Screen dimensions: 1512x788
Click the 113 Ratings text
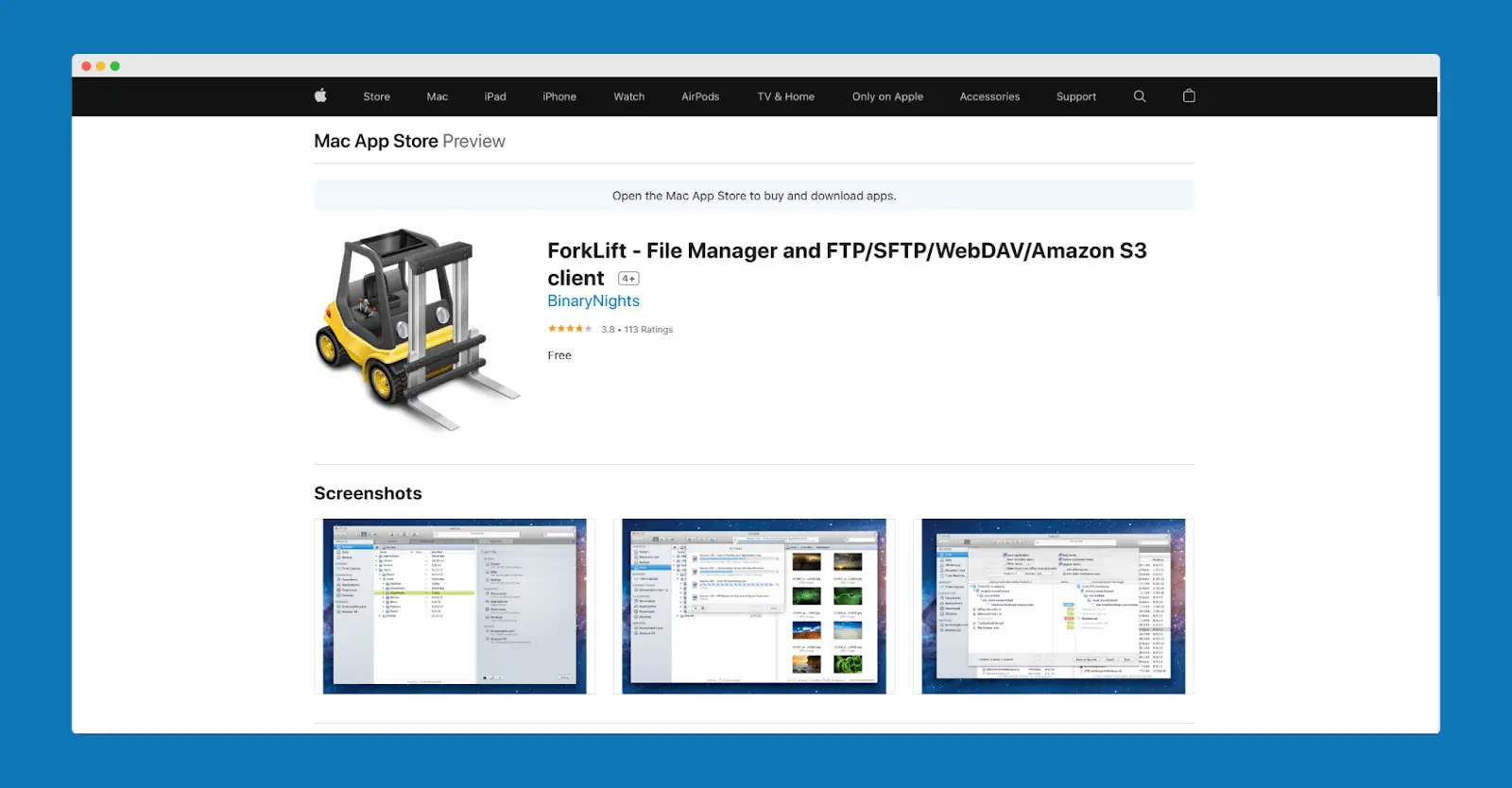(x=648, y=330)
